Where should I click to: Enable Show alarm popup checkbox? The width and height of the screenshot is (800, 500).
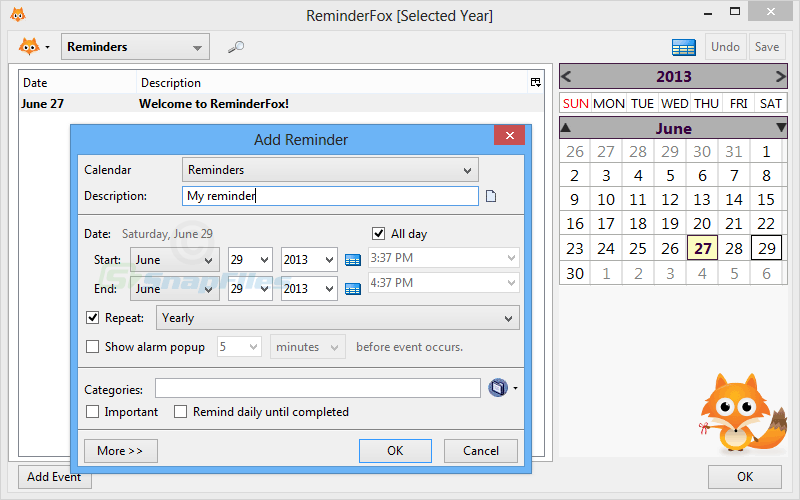coord(92,347)
